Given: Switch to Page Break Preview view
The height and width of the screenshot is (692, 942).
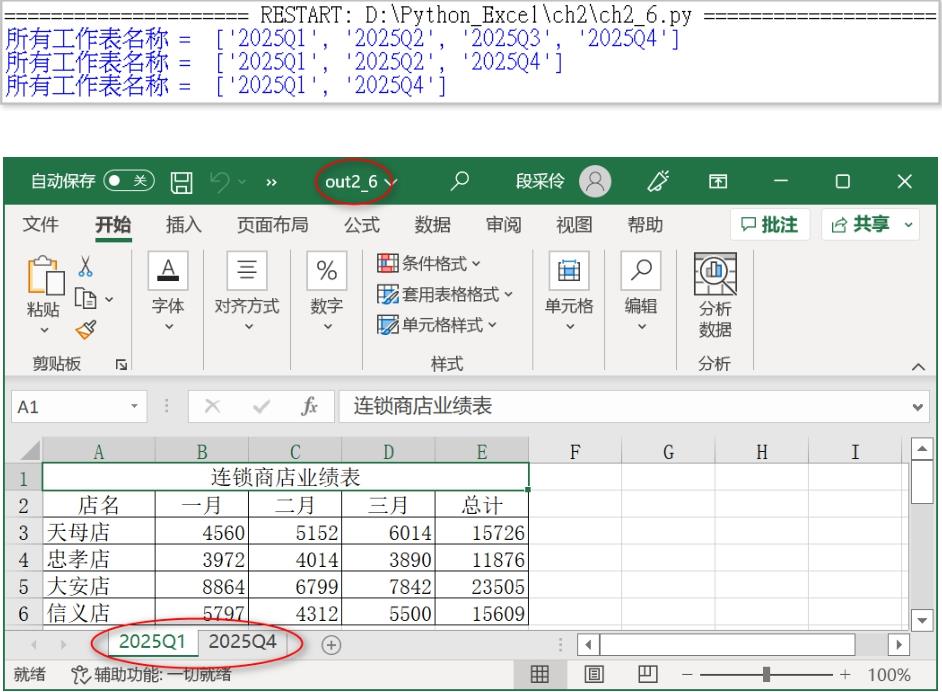Looking at the screenshot, I should tap(648, 675).
